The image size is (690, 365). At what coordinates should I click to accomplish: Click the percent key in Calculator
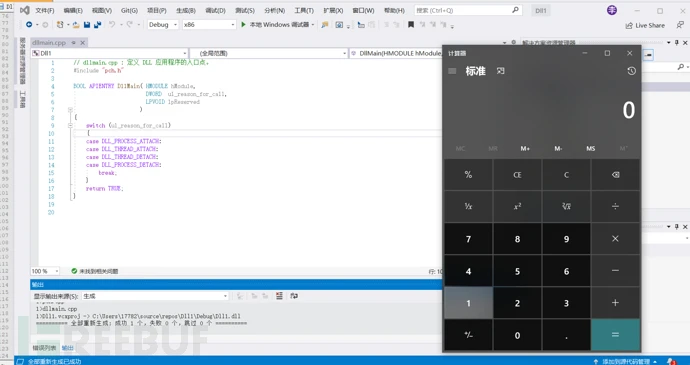coord(468,175)
